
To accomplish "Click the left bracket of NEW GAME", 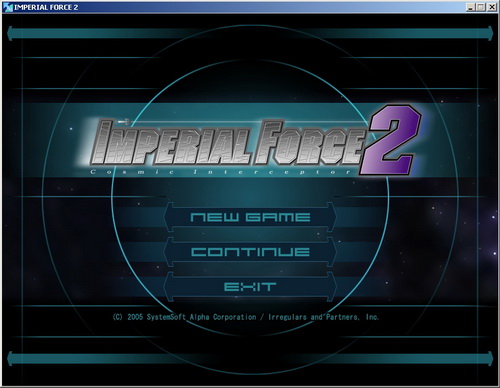I will (169, 217).
